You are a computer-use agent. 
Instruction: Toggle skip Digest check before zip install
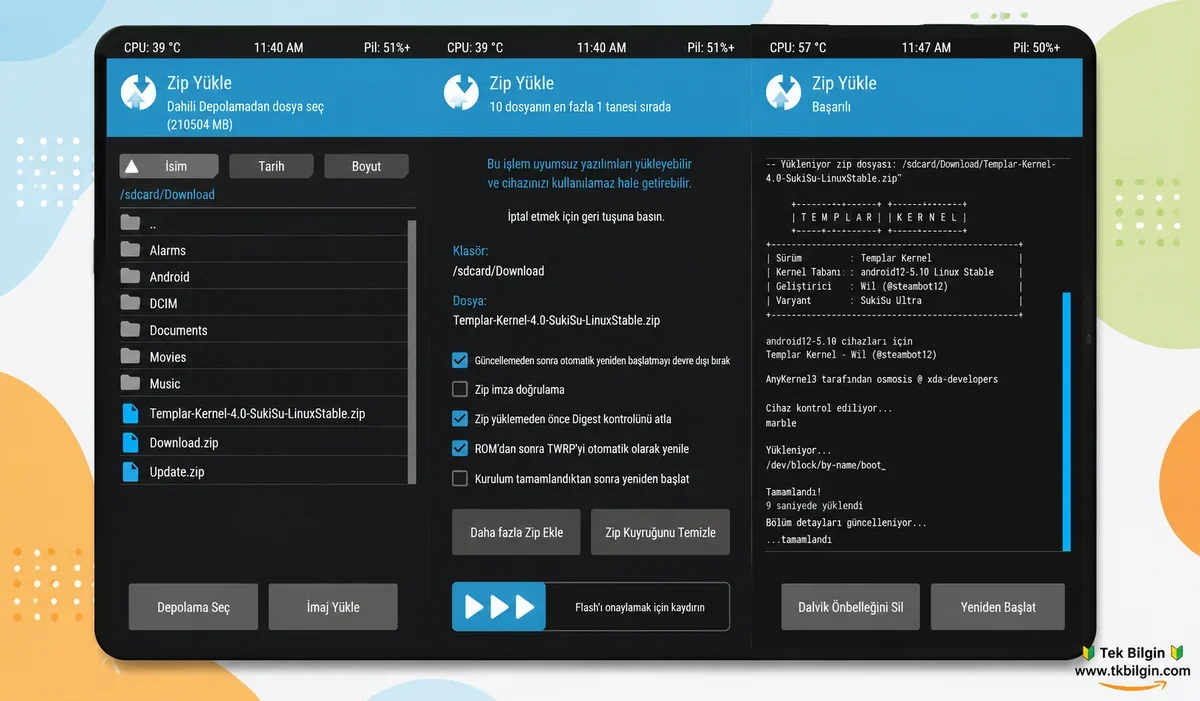click(460, 419)
